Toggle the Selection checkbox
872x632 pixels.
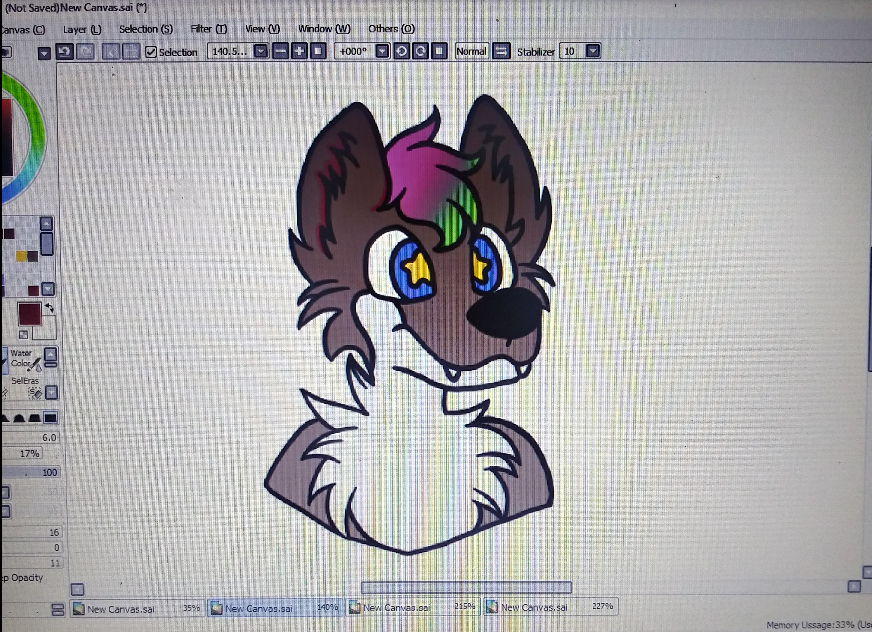151,52
